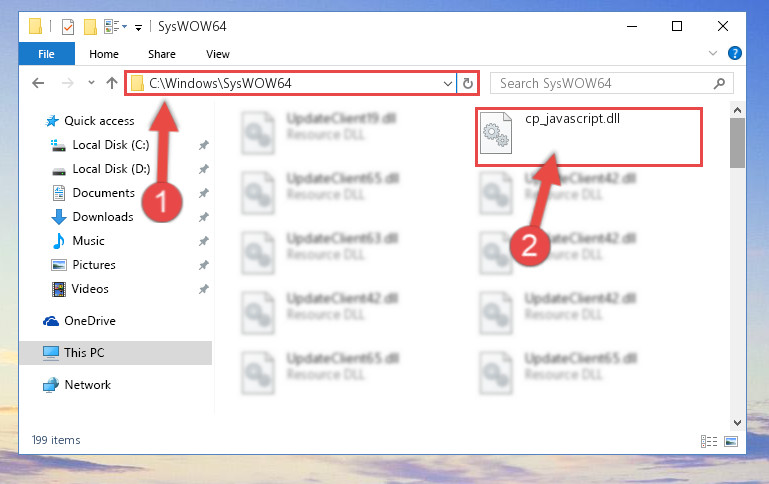
Task: Unpin Downloads from Quick access
Action: (204, 217)
